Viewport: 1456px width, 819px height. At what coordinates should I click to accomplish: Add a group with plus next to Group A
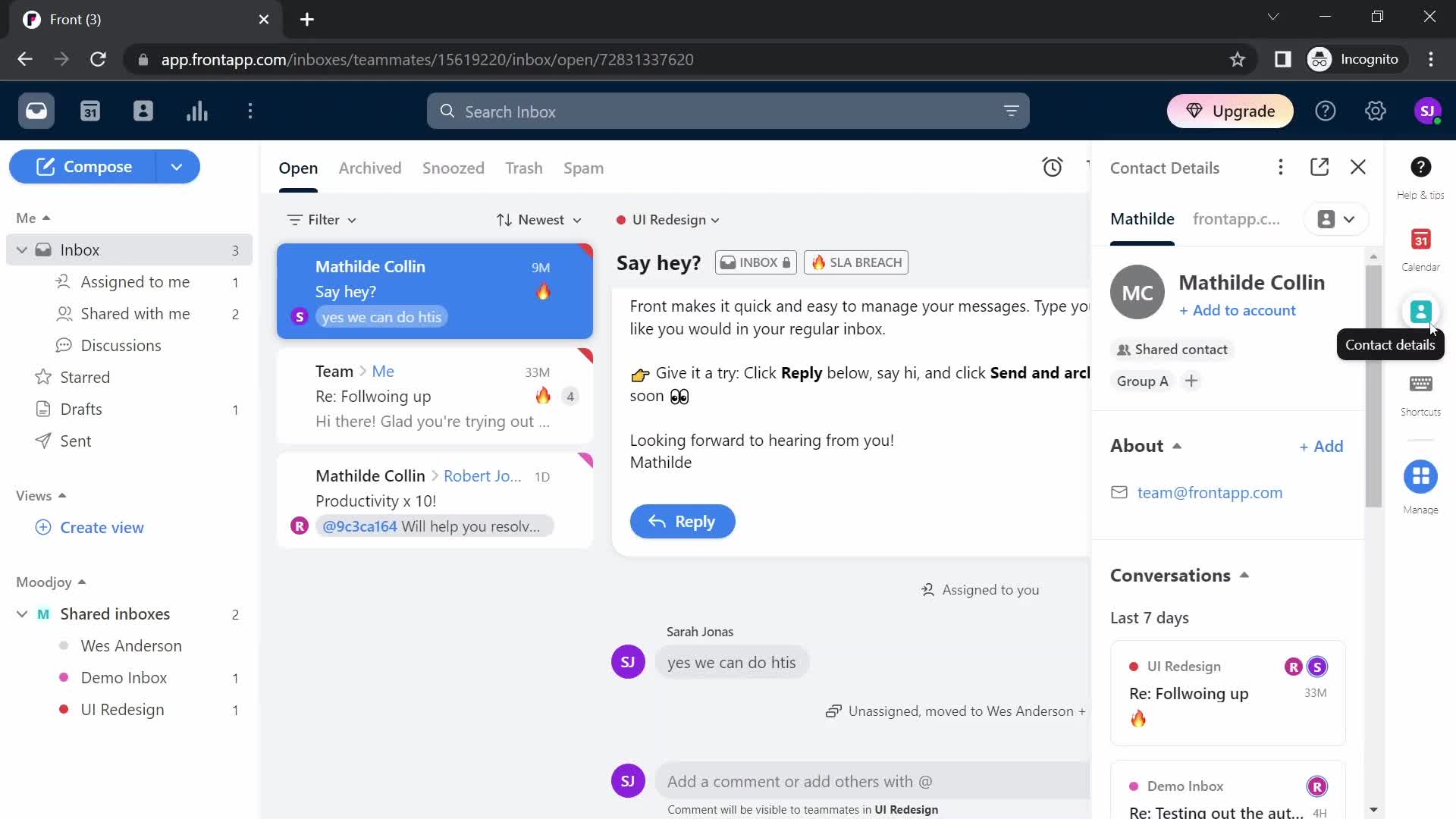[x=1191, y=381]
